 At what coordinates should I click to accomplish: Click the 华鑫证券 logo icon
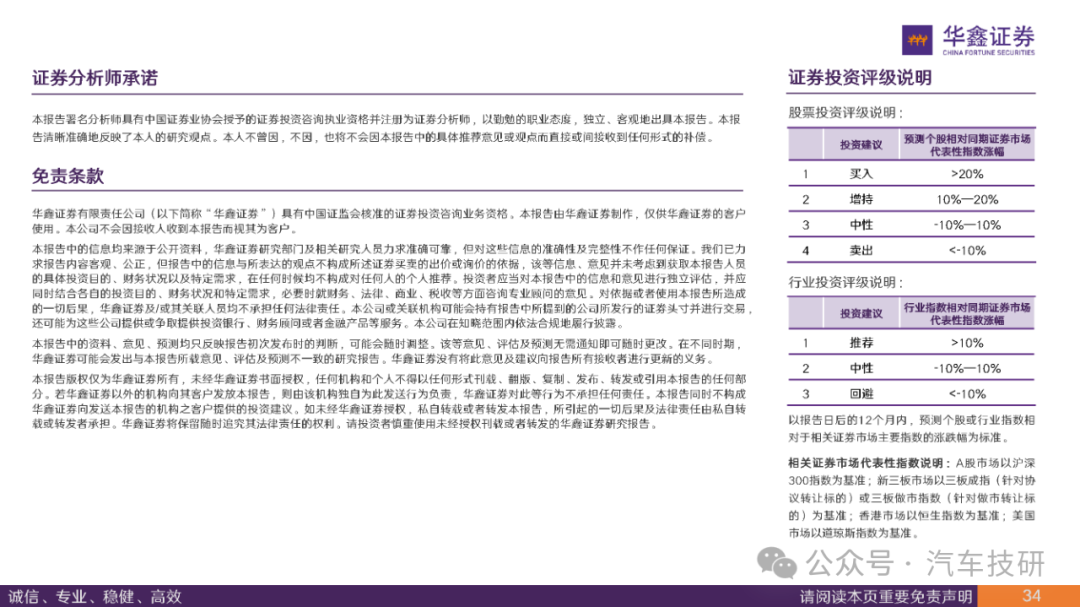[917, 40]
